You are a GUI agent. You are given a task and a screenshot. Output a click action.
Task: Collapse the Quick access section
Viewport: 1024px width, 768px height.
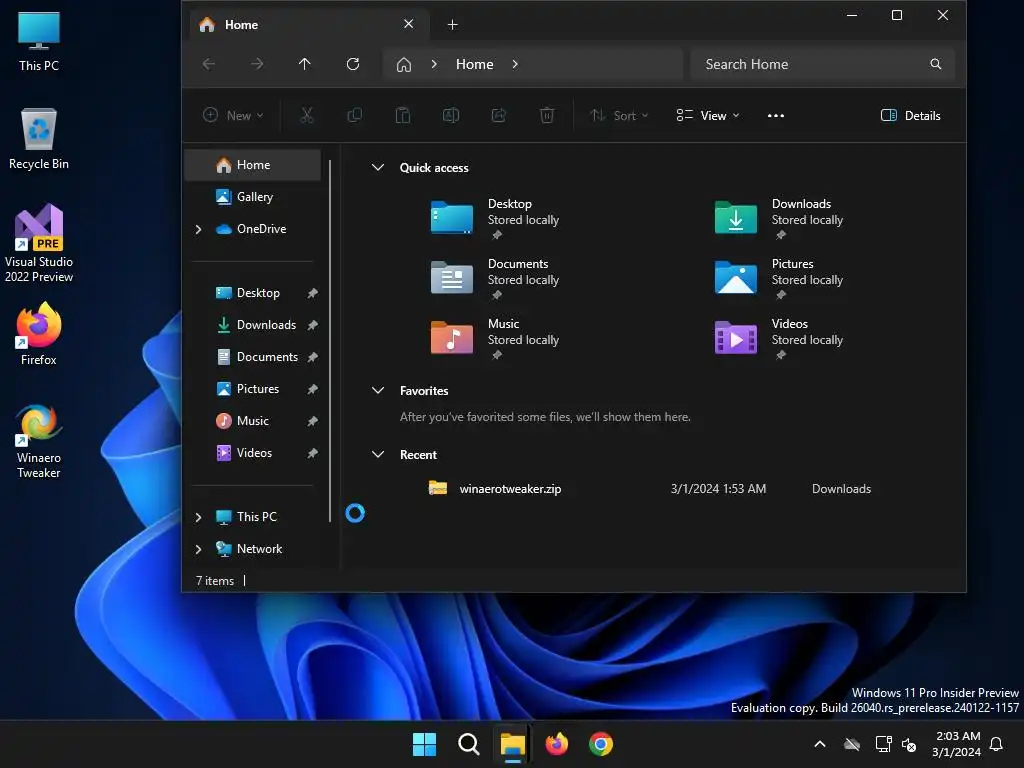click(x=377, y=167)
